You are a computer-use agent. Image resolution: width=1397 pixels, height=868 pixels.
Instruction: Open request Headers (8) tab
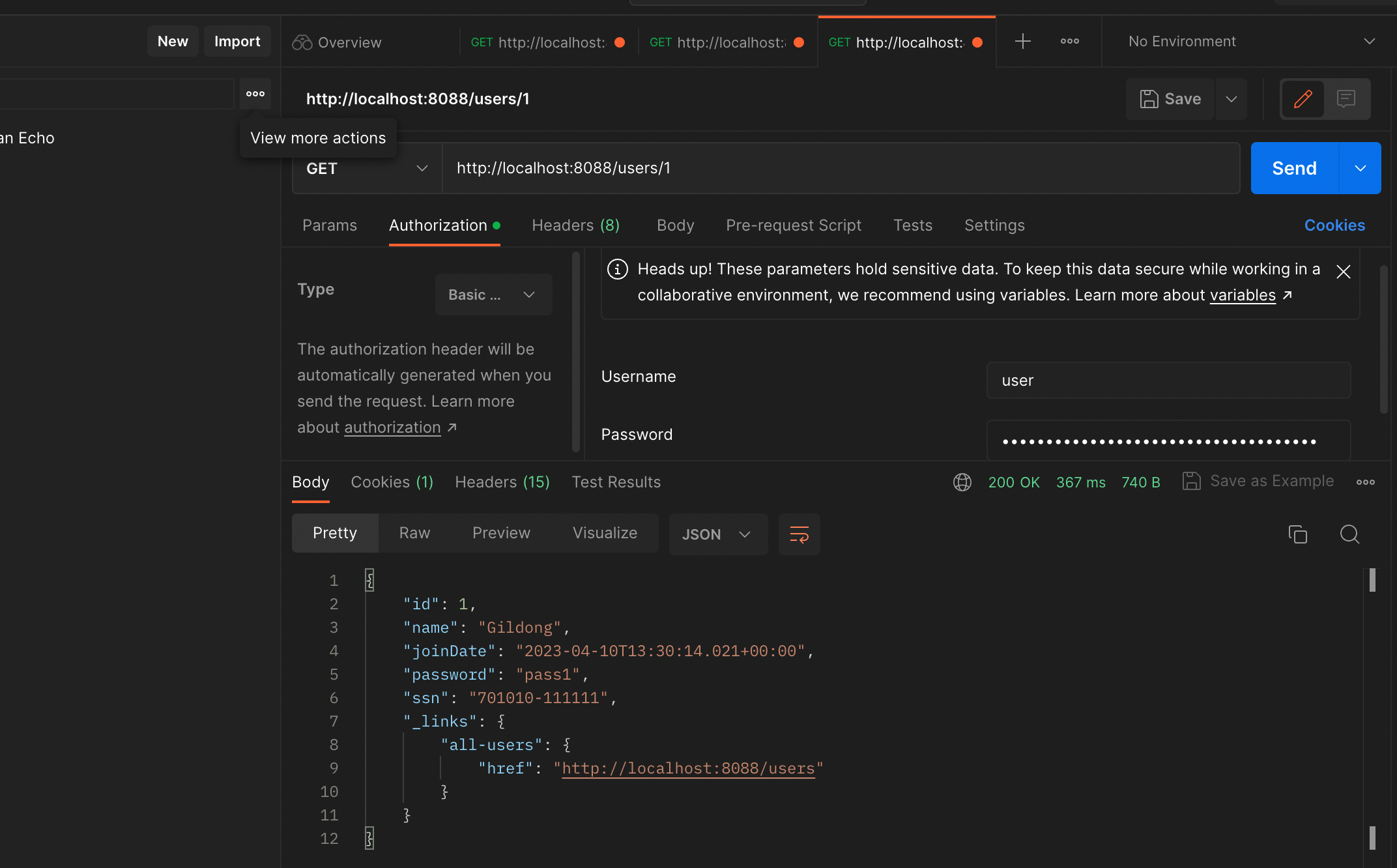click(x=576, y=225)
